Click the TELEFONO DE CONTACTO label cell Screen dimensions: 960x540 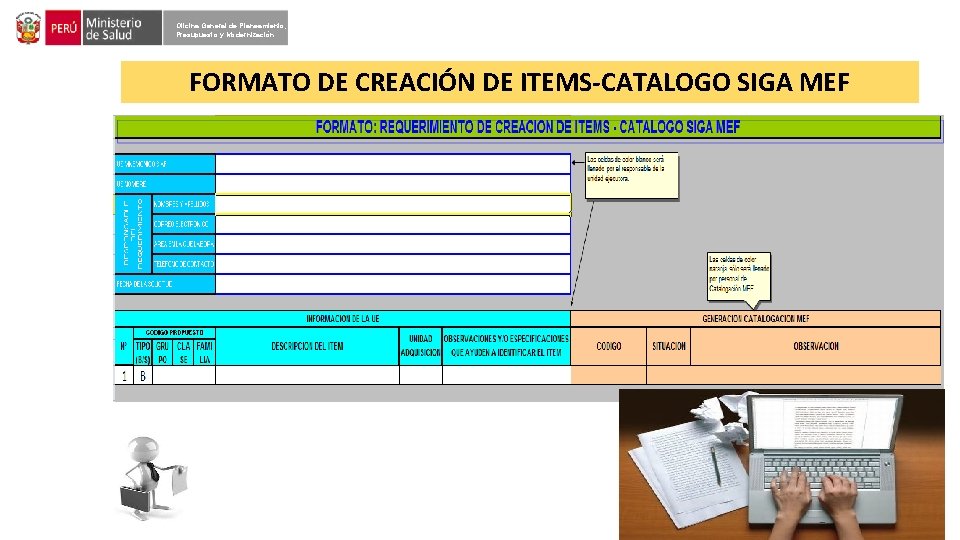tap(183, 264)
